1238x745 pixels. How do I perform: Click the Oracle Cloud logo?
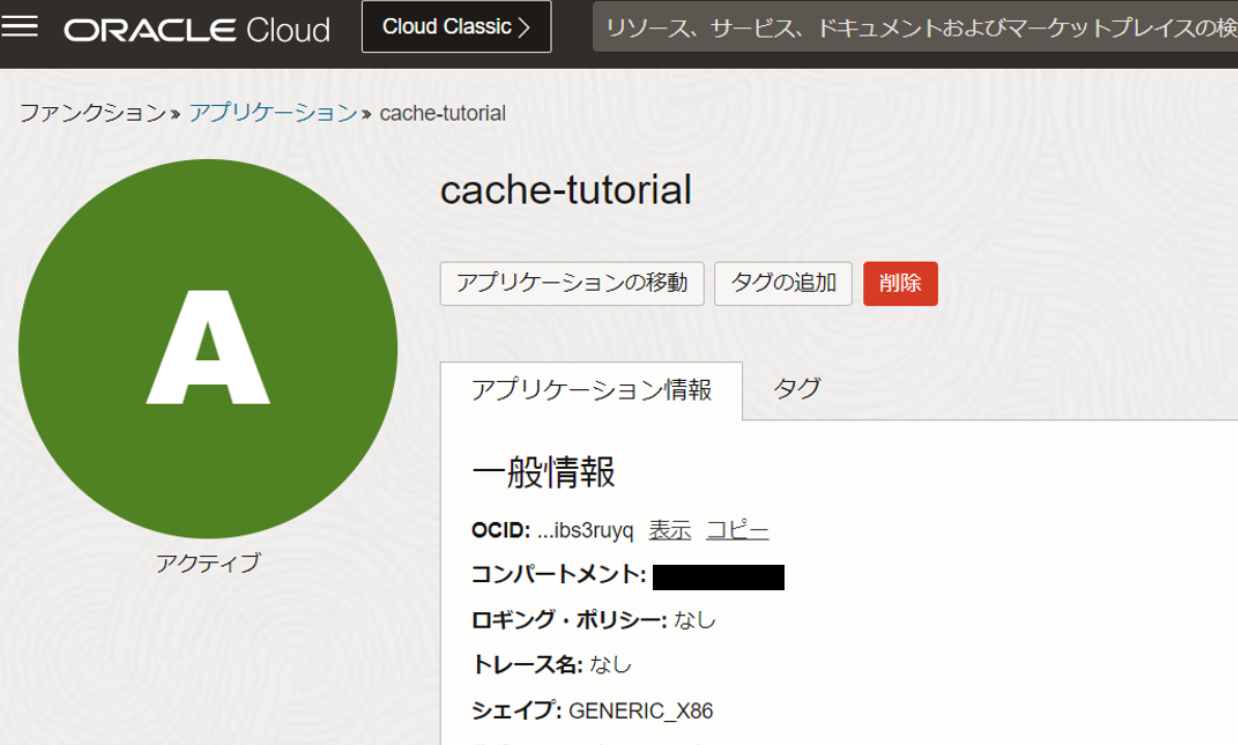[197, 29]
